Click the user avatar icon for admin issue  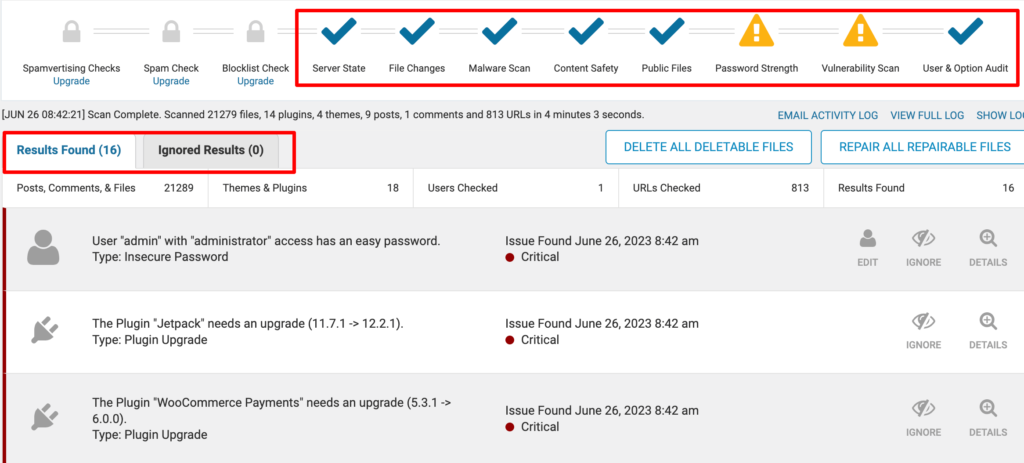[x=44, y=247]
